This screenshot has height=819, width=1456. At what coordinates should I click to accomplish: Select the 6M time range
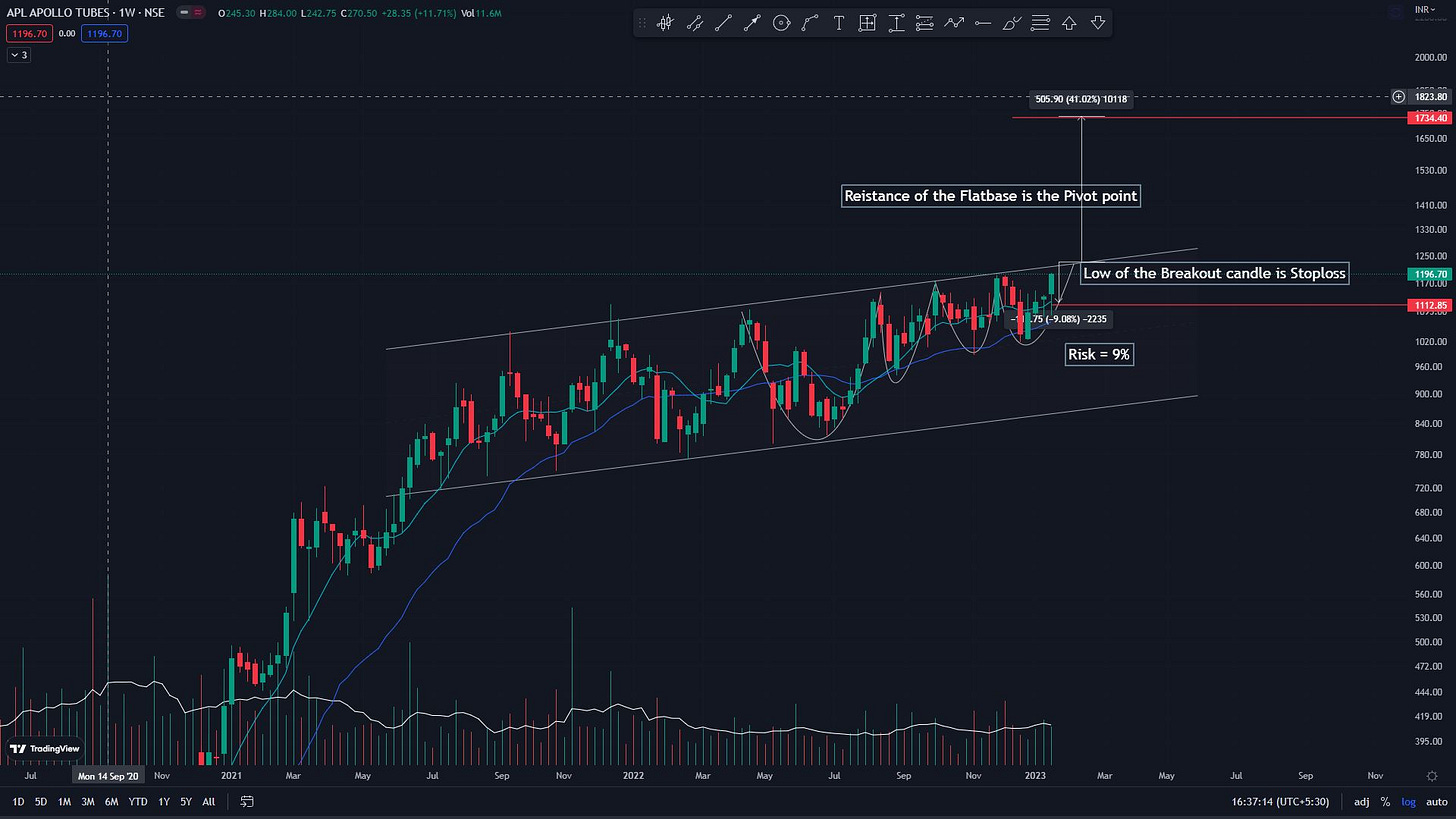coord(111,802)
